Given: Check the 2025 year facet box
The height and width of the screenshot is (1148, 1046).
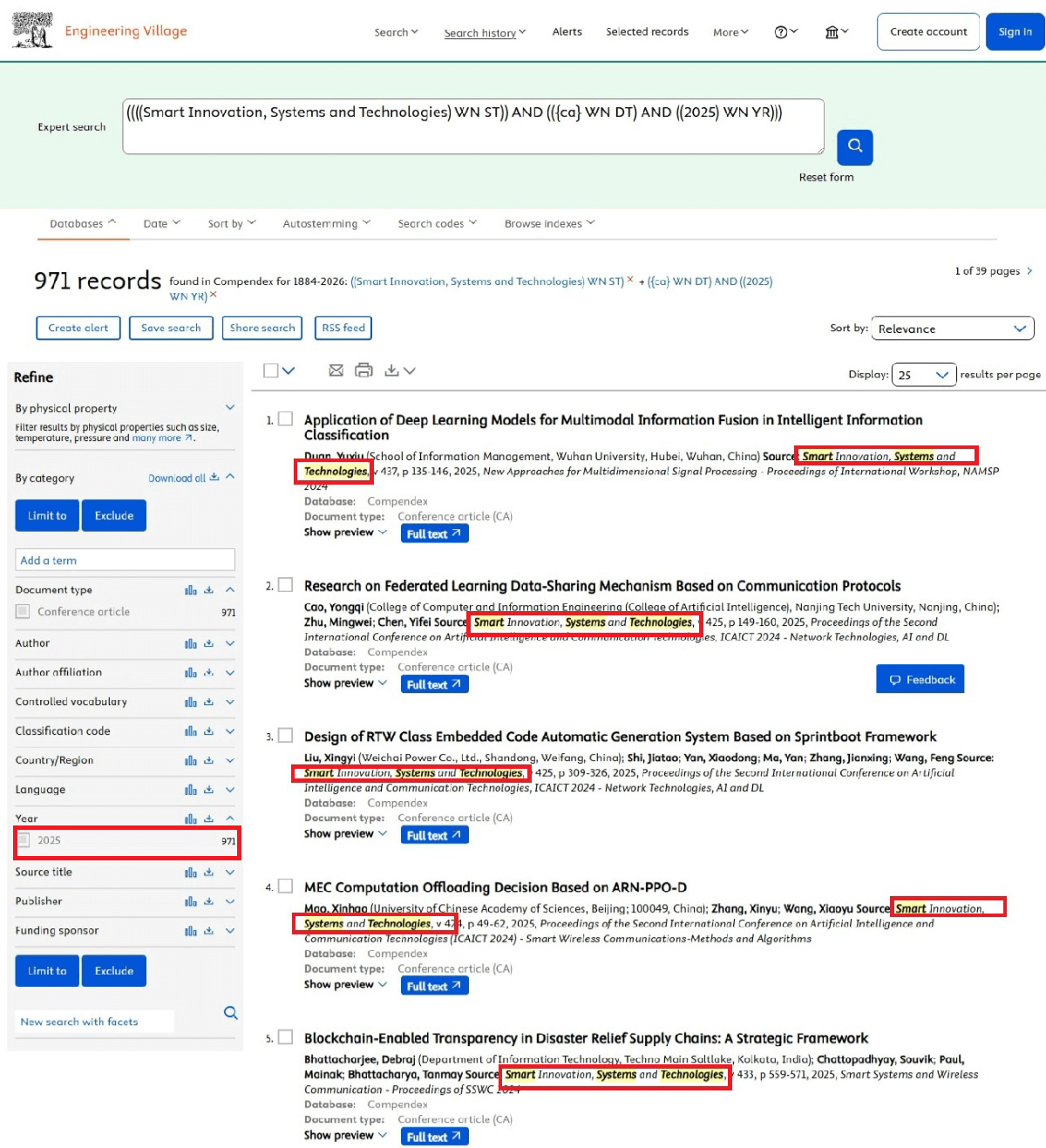Looking at the screenshot, I should [24, 840].
